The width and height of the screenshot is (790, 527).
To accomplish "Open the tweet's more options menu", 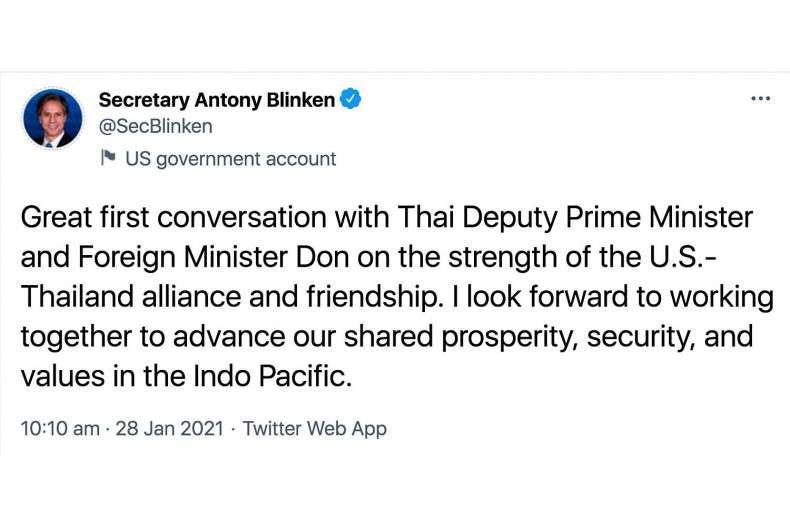I will (760, 99).
